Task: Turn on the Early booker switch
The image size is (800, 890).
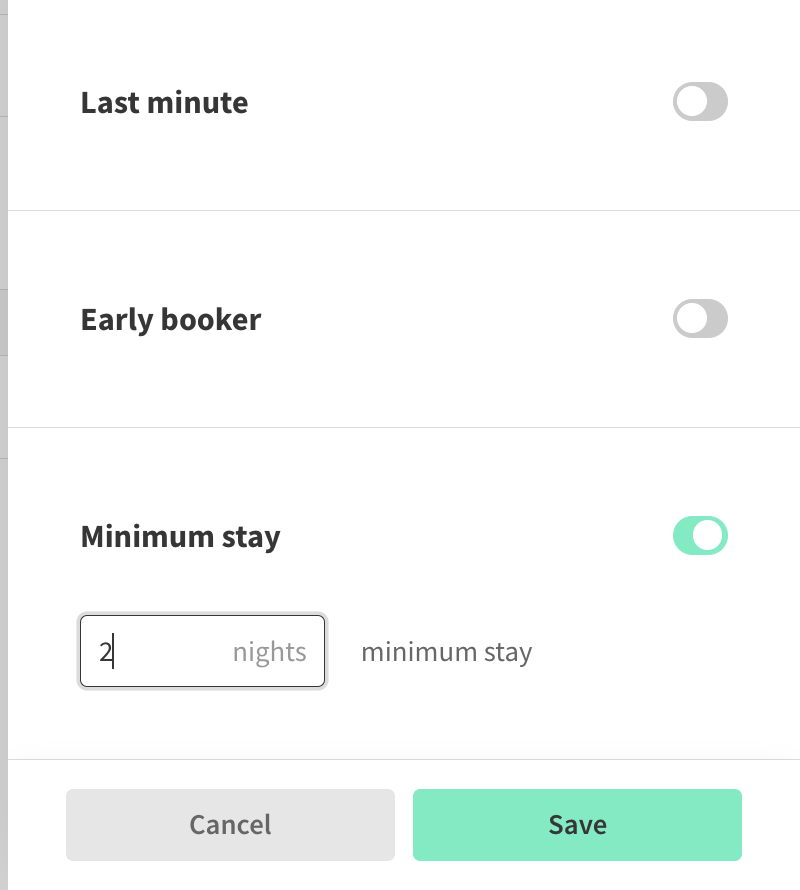Action: pyautogui.click(x=700, y=319)
